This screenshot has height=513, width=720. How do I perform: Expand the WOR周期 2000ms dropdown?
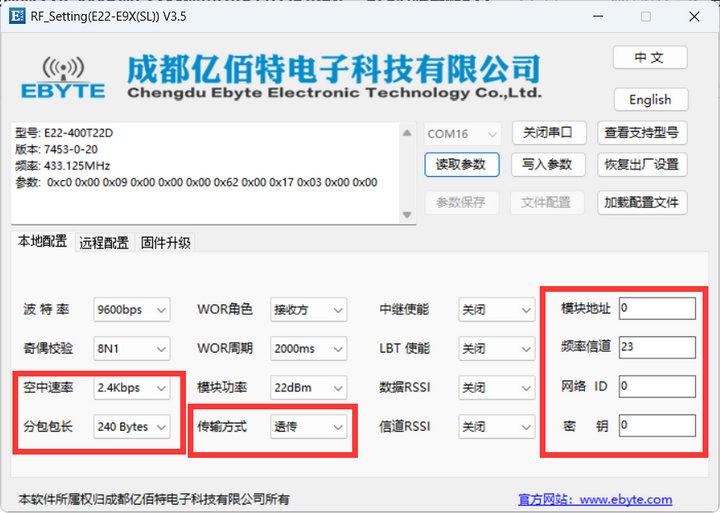309,349
